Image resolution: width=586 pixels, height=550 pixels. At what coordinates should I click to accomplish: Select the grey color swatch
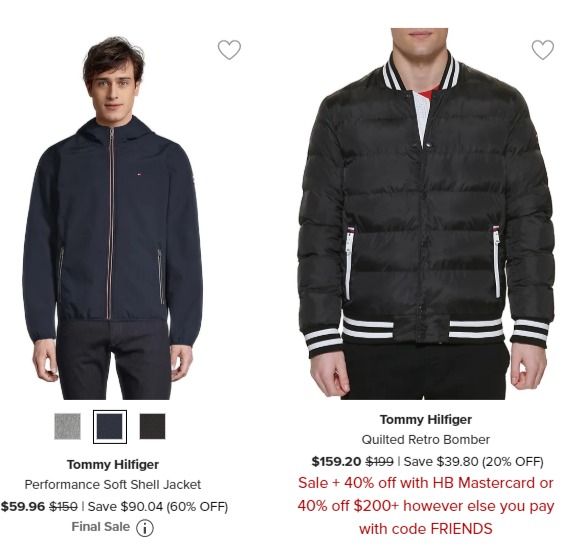(67, 426)
